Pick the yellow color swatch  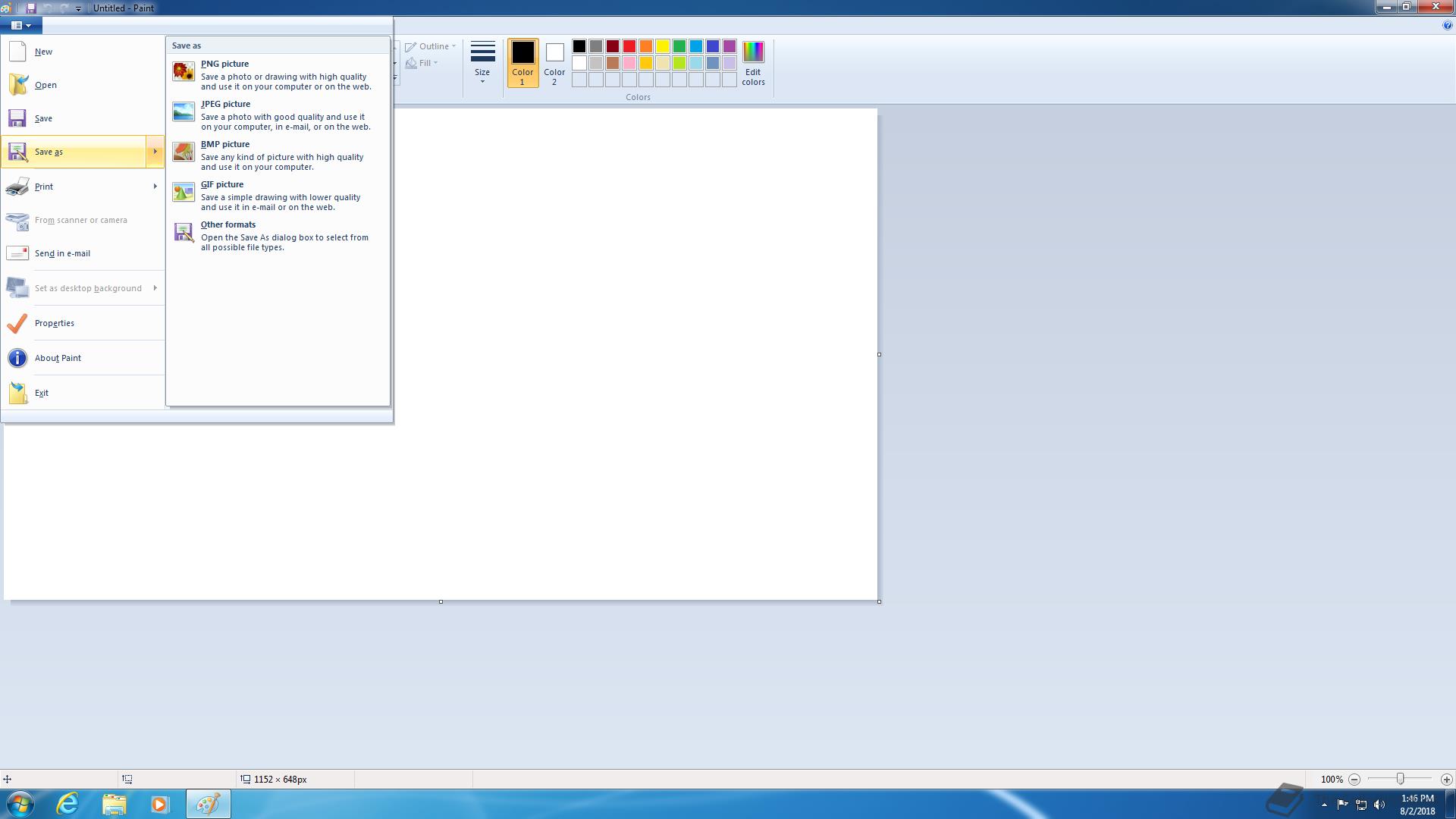click(x=663, y=46)
